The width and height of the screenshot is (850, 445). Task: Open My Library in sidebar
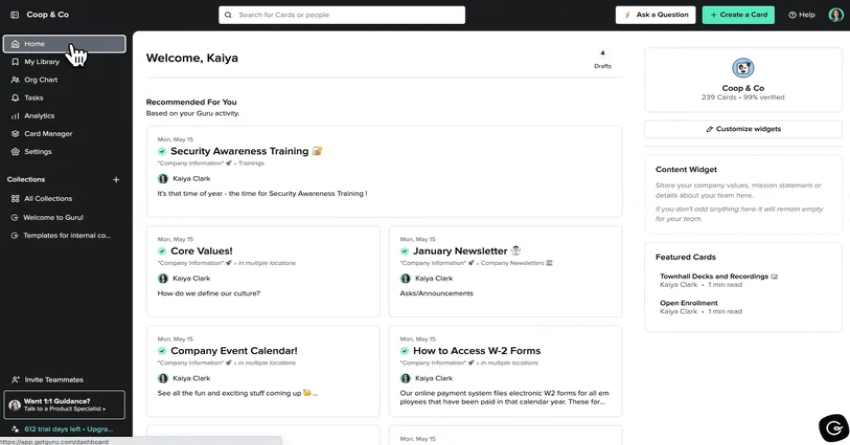point(42,62)
